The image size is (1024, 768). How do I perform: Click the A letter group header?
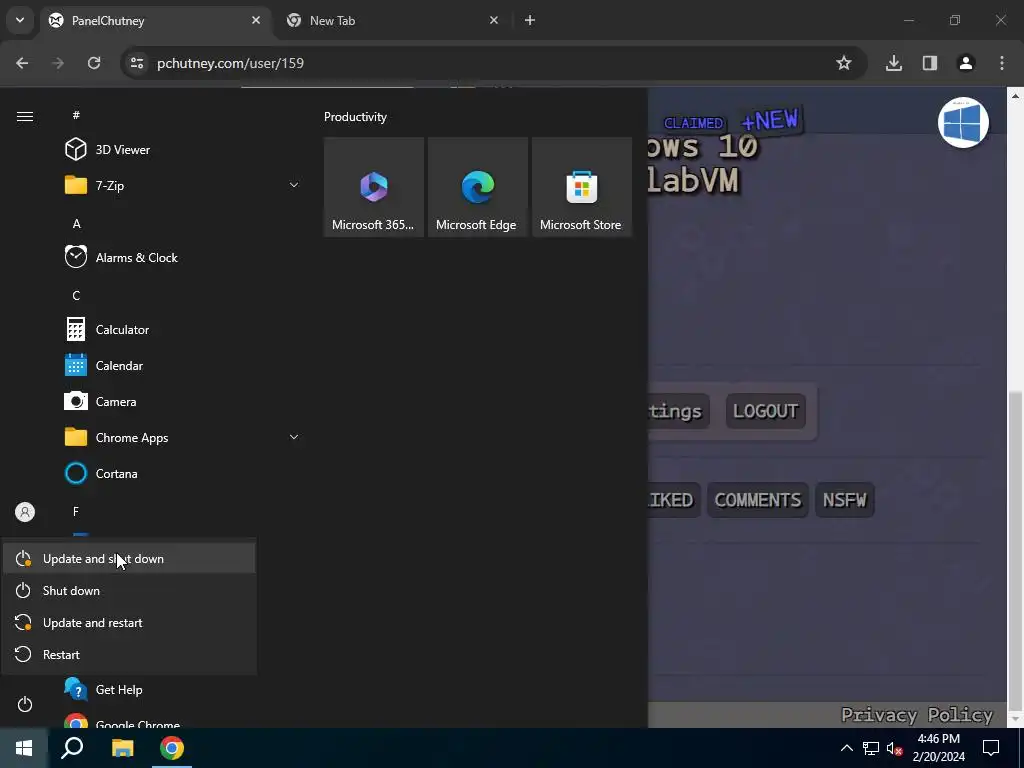[76, 224]
